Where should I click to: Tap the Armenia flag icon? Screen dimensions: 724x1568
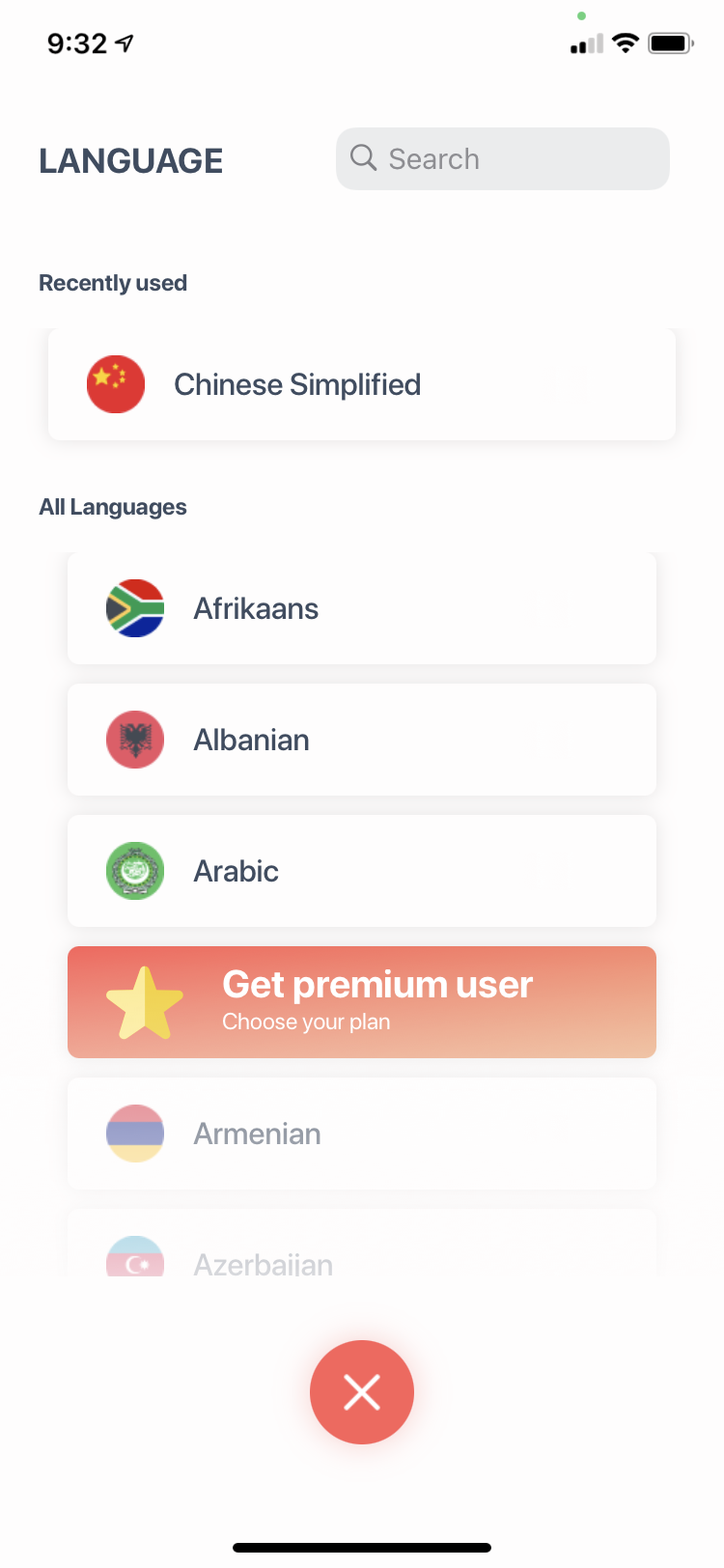point(135,1134)
